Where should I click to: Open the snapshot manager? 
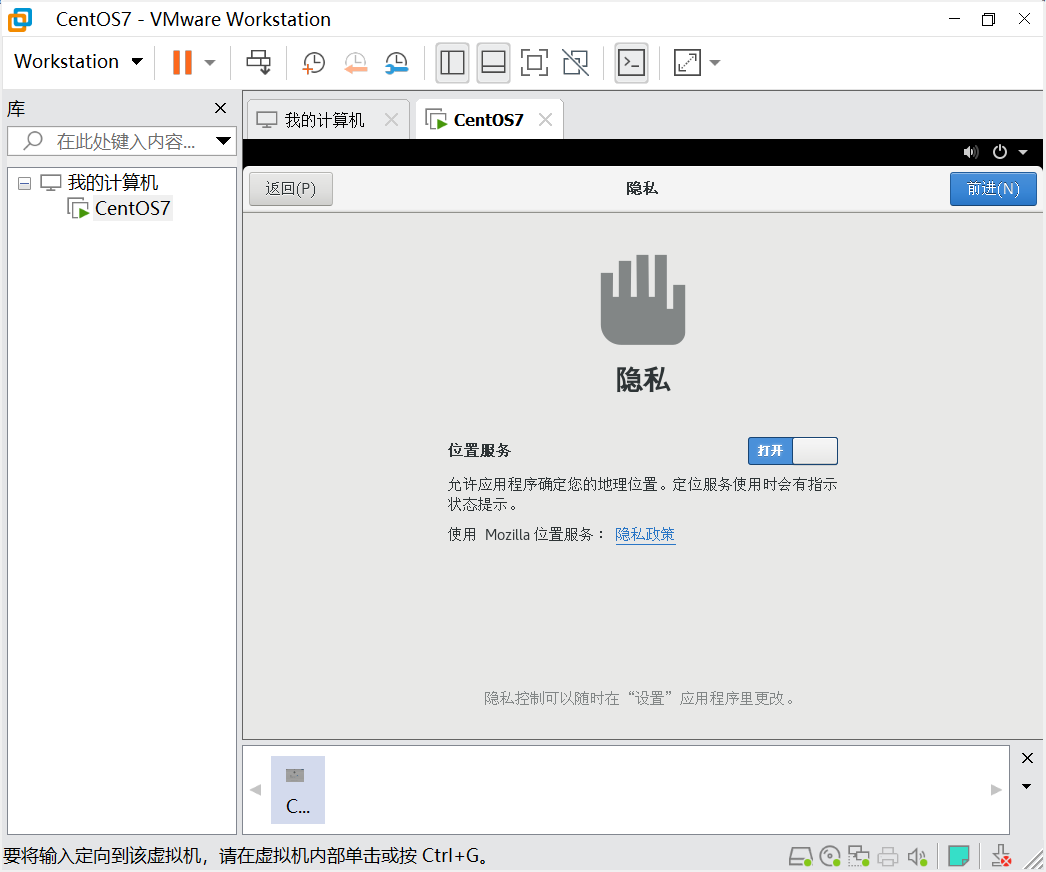[397, 63]
